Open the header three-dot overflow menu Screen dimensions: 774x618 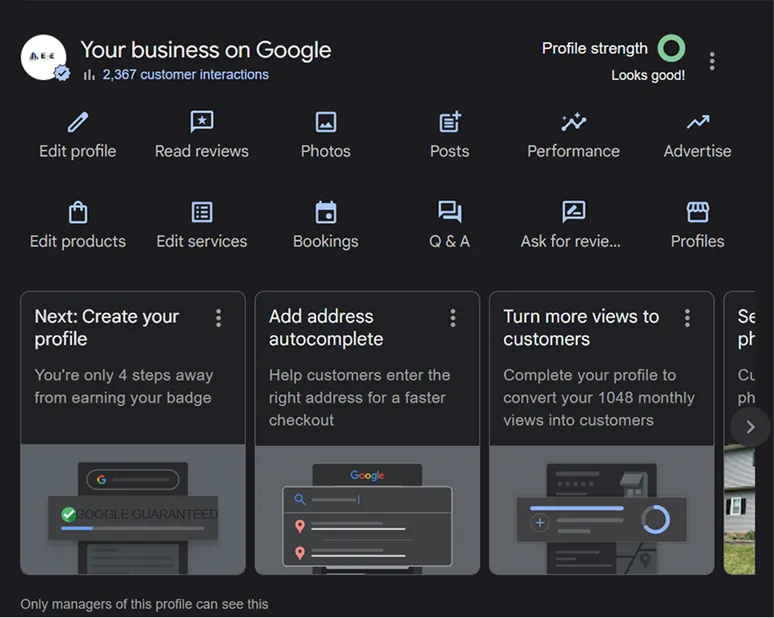[x=712, y=61]
